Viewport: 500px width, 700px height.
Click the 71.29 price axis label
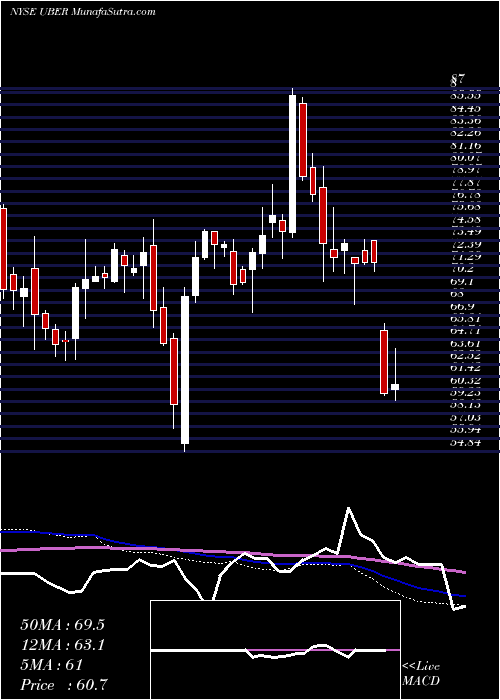466,257
